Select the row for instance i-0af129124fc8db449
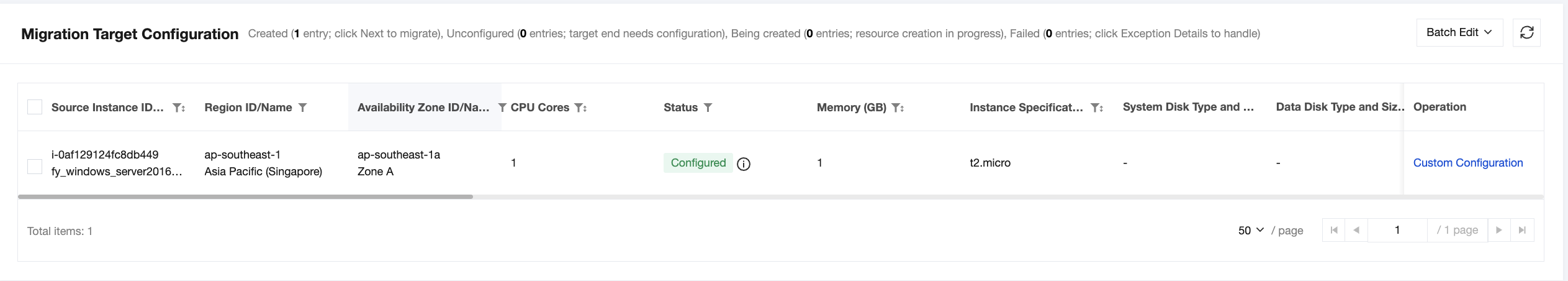The image size is (1568, 281). [35, 166]
